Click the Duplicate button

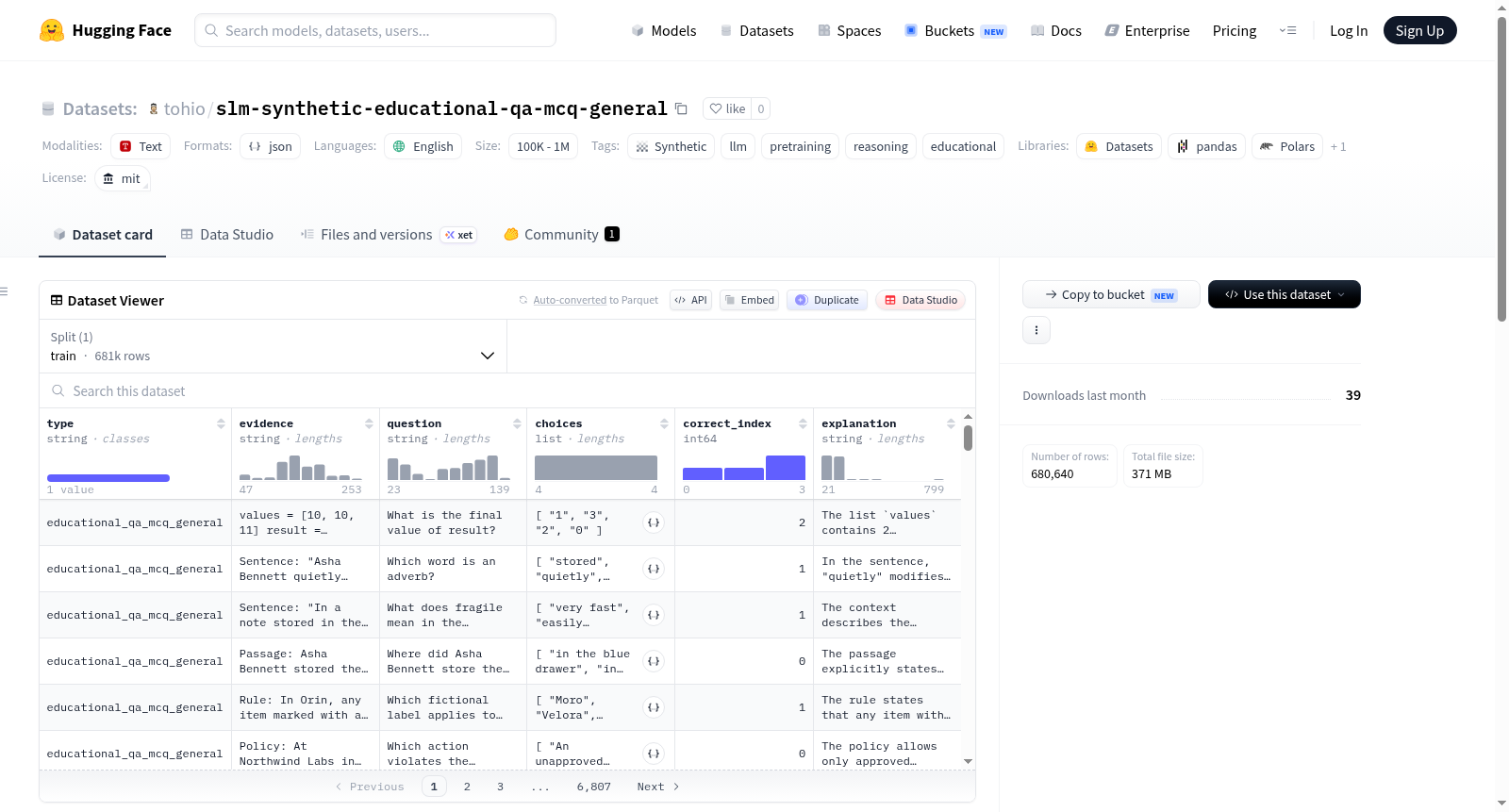click(827, 300)
